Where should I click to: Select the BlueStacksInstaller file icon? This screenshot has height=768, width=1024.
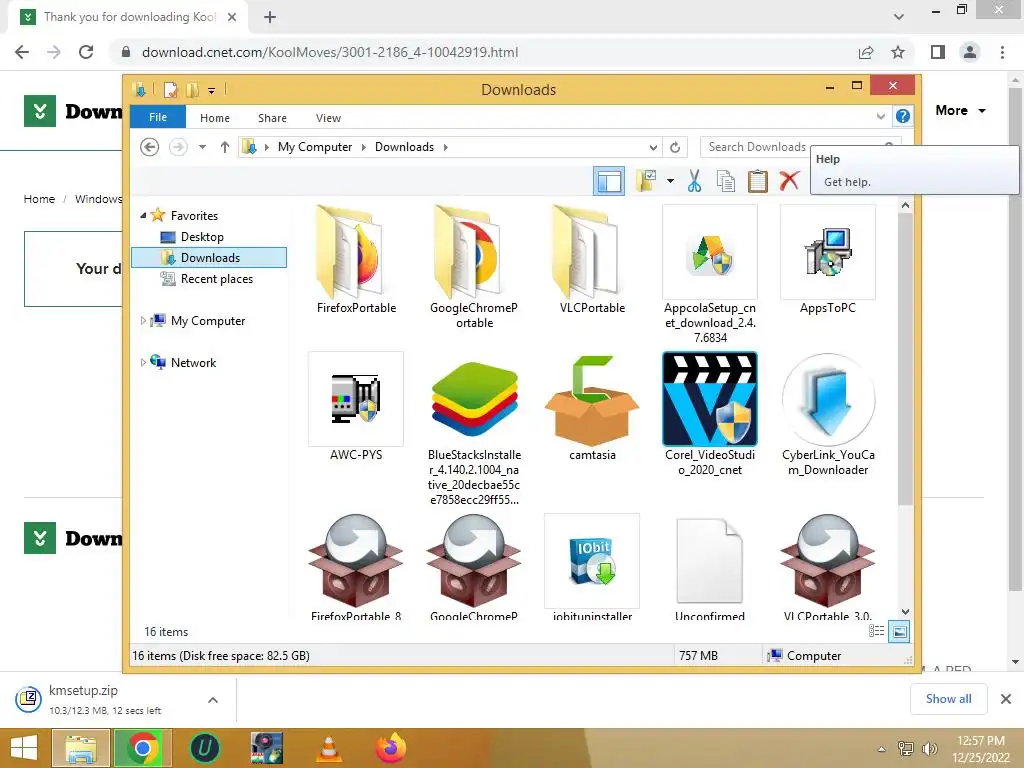pyautogui.click(x=474, y=399)
